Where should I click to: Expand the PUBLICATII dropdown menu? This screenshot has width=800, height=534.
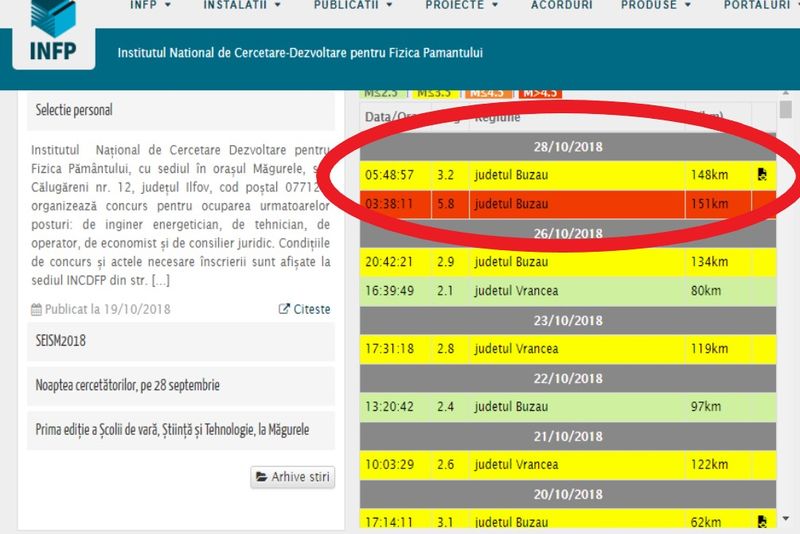(352, 5)
